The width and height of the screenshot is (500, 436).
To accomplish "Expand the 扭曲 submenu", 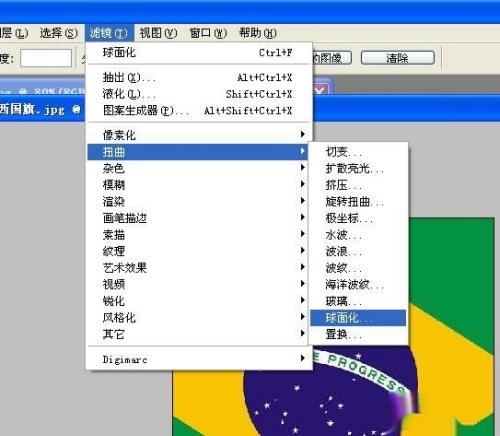I will coord(197,152).
